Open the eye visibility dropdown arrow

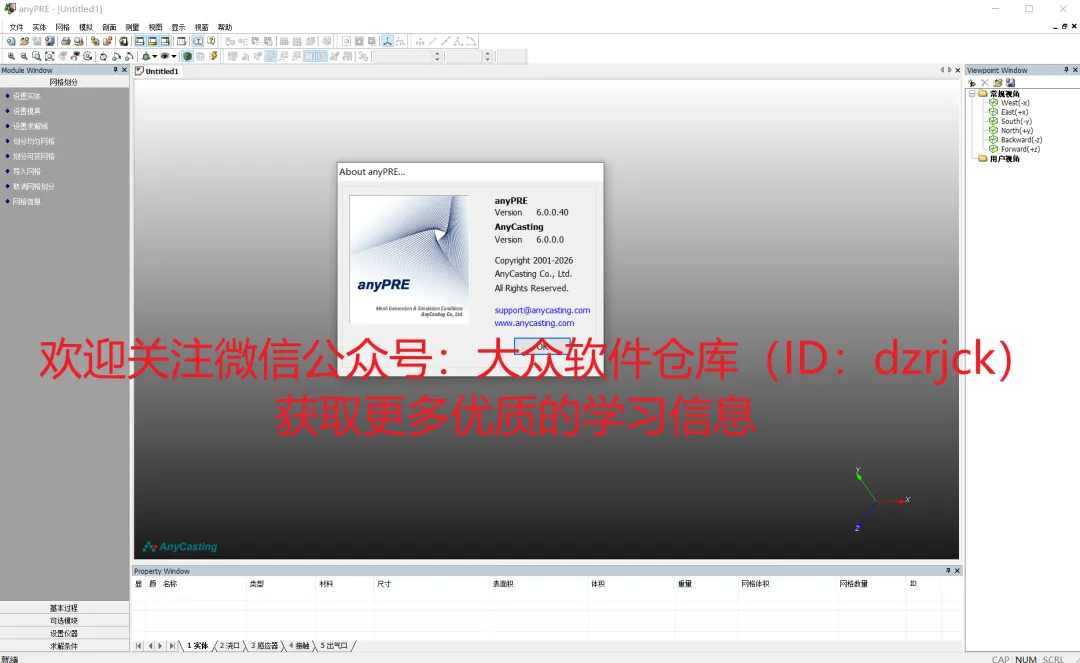coord(174,56)
